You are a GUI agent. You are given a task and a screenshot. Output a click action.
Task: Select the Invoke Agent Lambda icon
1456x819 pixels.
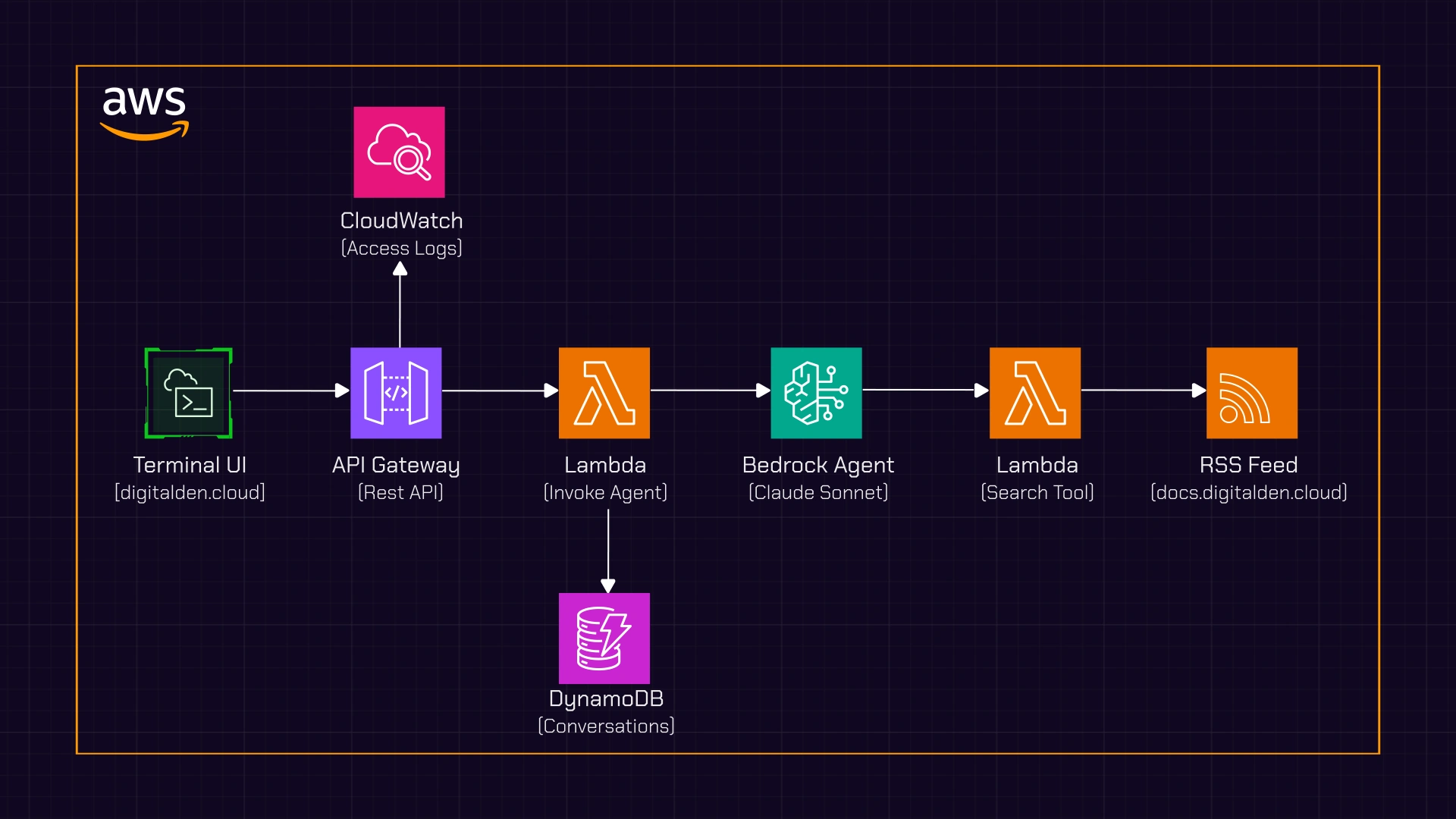[604, 393]
